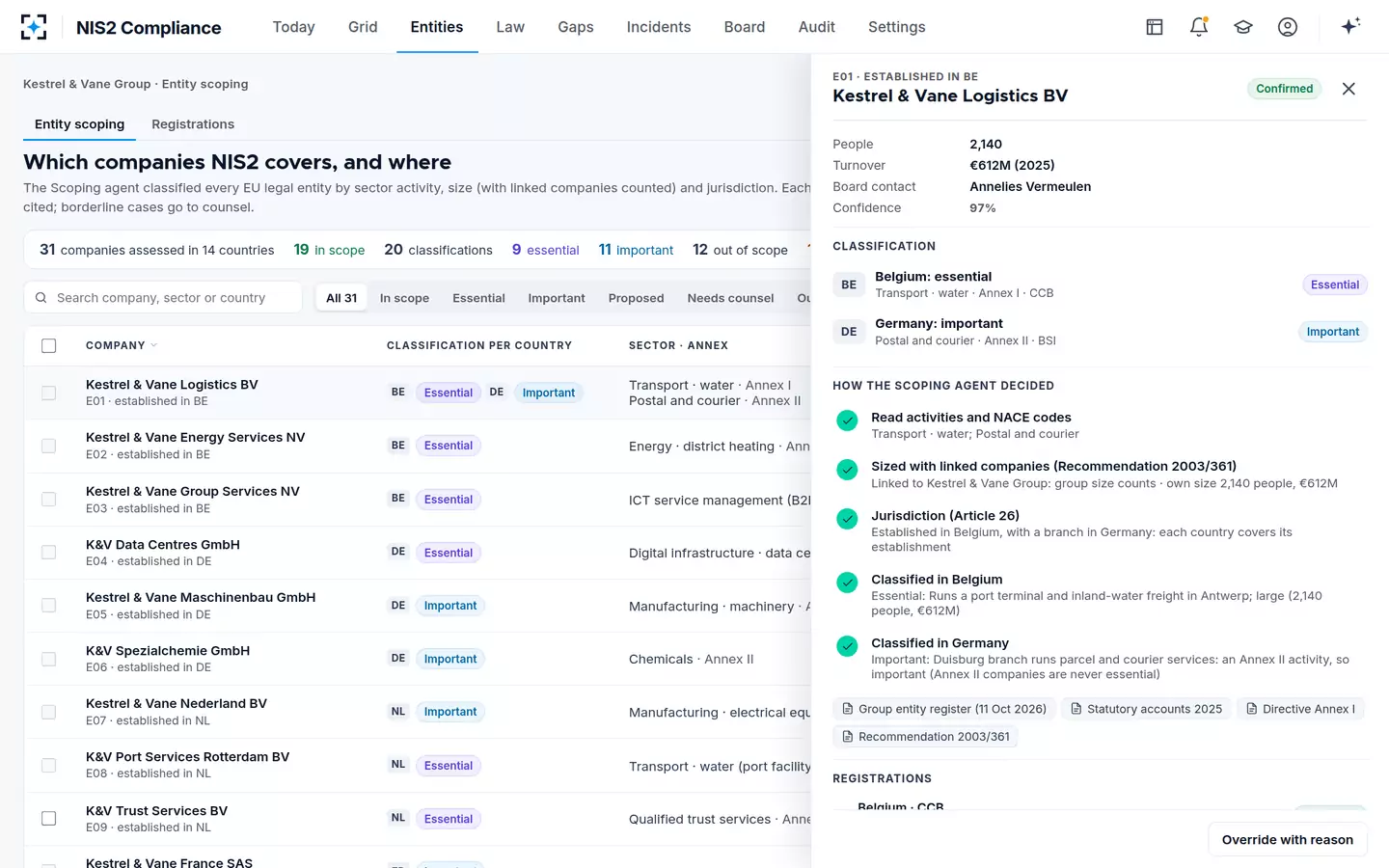This screenshot has height=868, width=1389.
Task: Open the Audit nav tab
Action: point(817,27)
